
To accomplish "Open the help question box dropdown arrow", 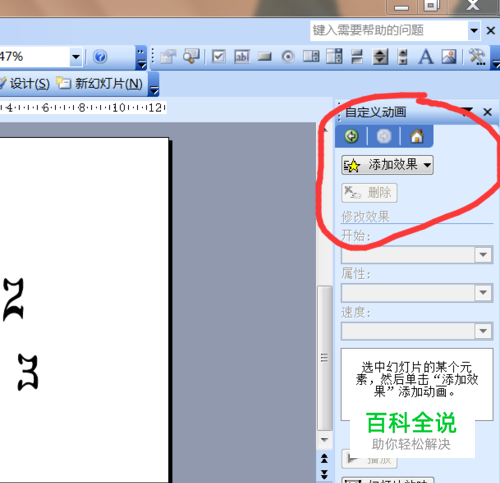I will 474,31.
